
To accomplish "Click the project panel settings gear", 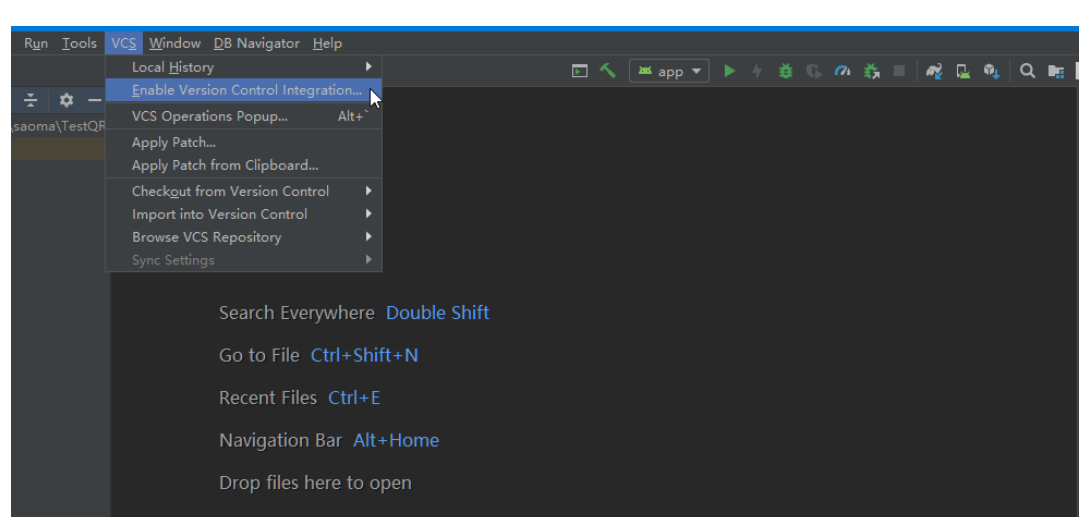I will (66, 101).
